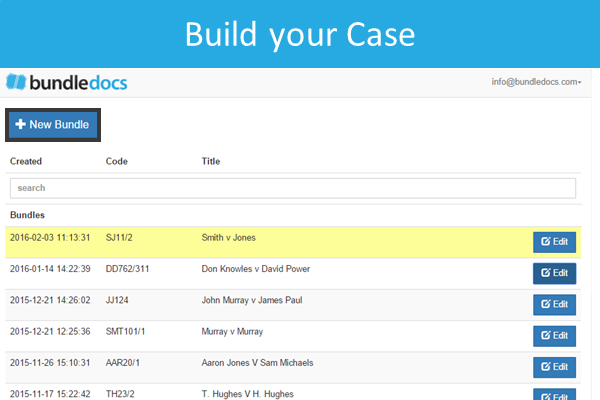The width and height of the screenshot is (600, 400).
Task: Edit the T. Hughes V H. Hughes bundle
Action: point(554,395)
